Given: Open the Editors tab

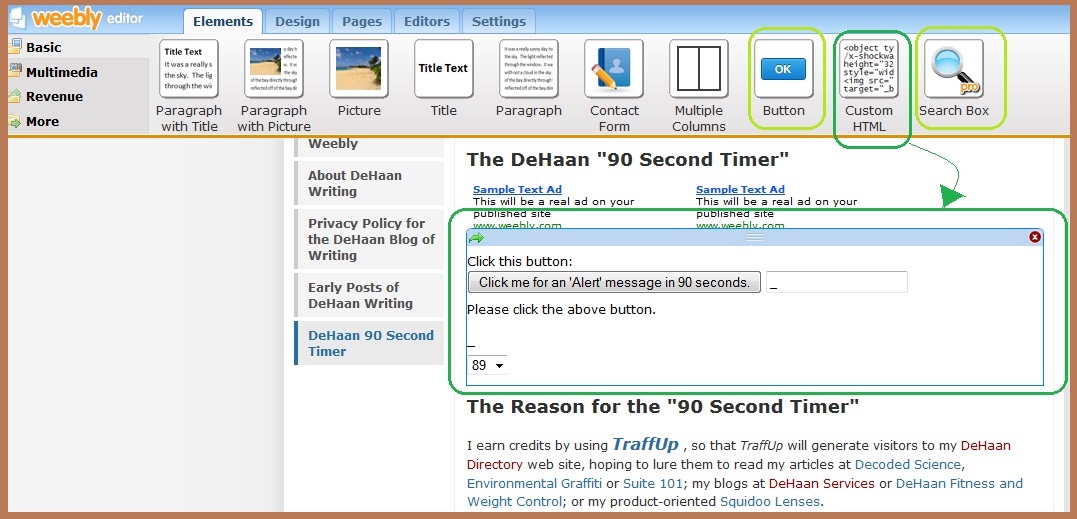Looking at the screenshot, I should [x=427, y=21].
